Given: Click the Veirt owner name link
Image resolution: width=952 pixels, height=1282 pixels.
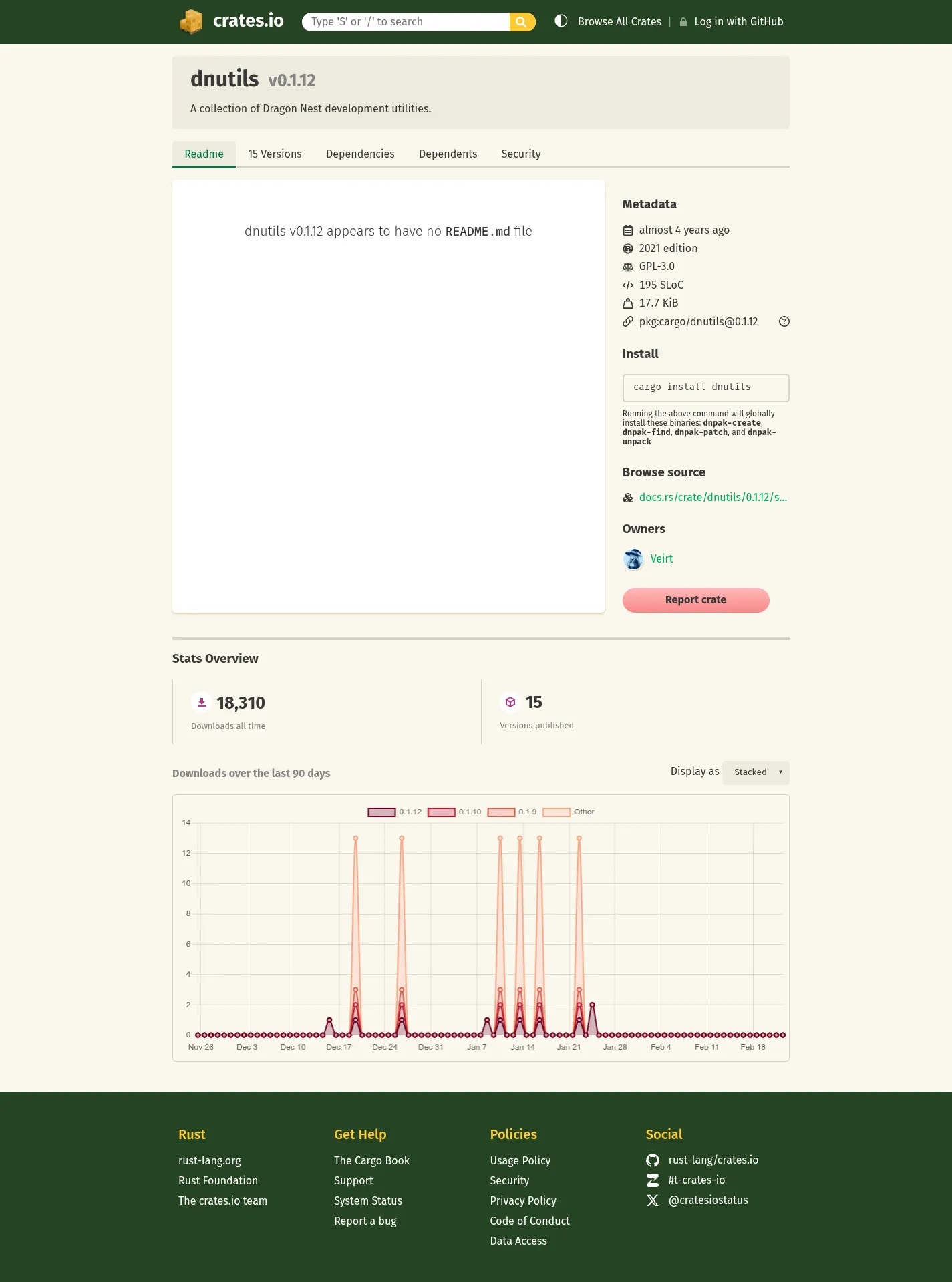Looking at the screenshot, I should (661, 559).
